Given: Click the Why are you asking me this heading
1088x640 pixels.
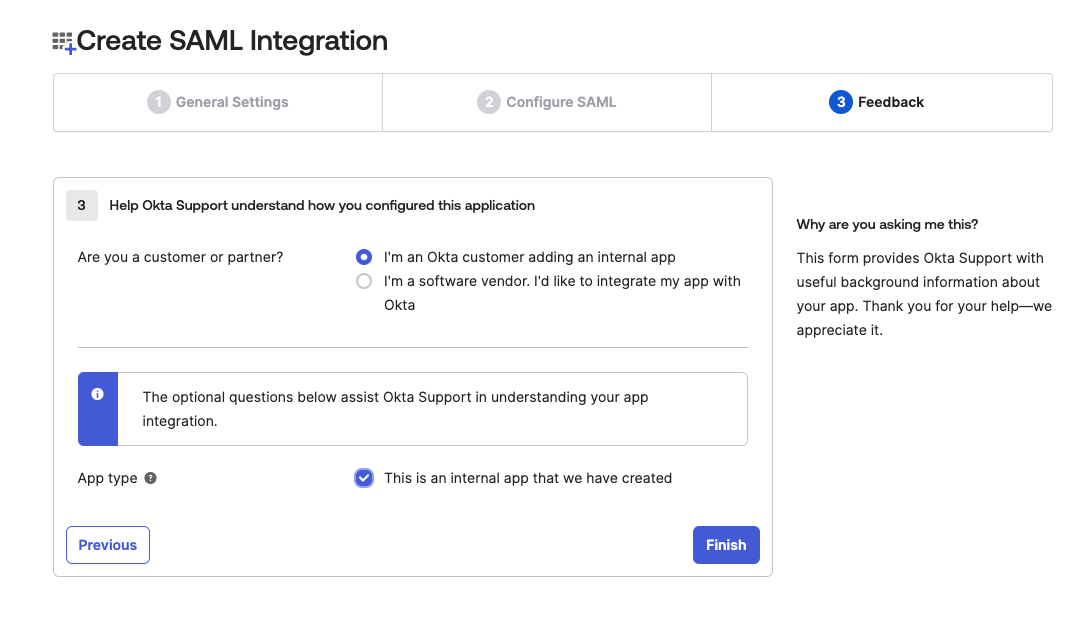Looking at the screenshot, I should (x=887, y=224).
